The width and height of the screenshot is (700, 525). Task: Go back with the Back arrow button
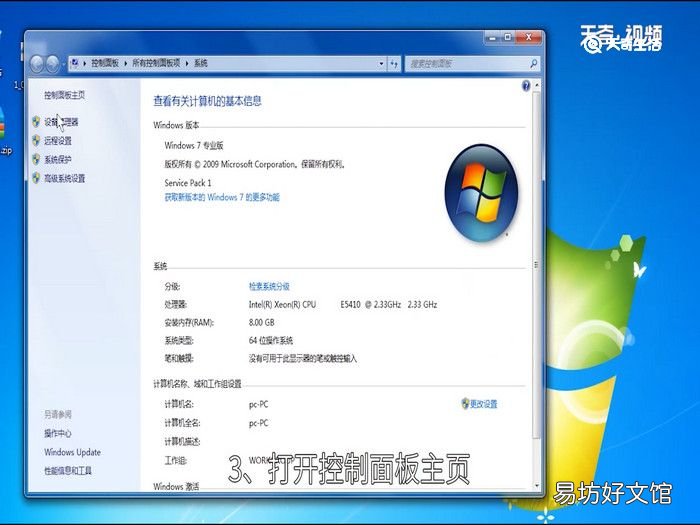(37, 64)
